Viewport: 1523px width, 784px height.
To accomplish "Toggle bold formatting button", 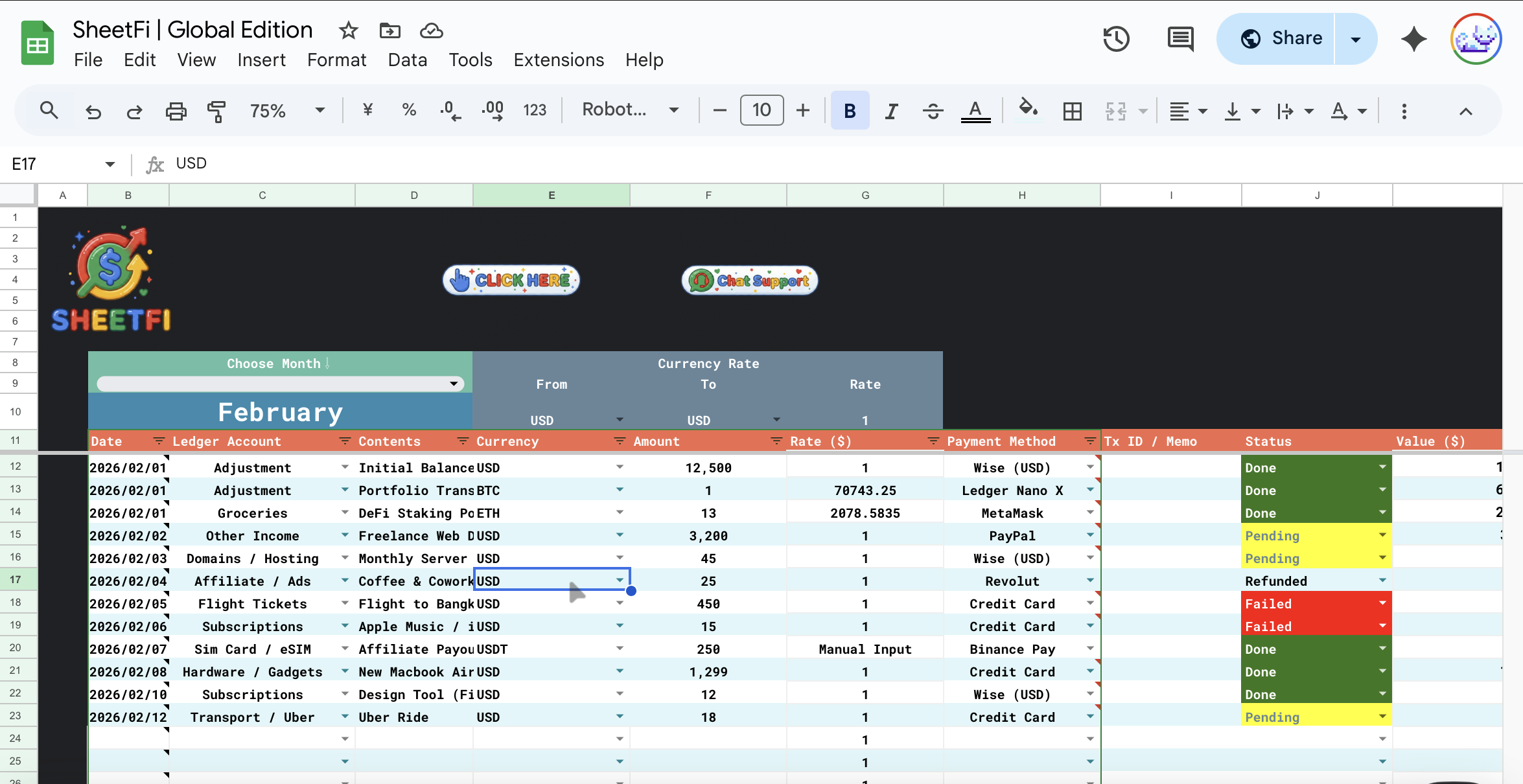I will (850, 111).
